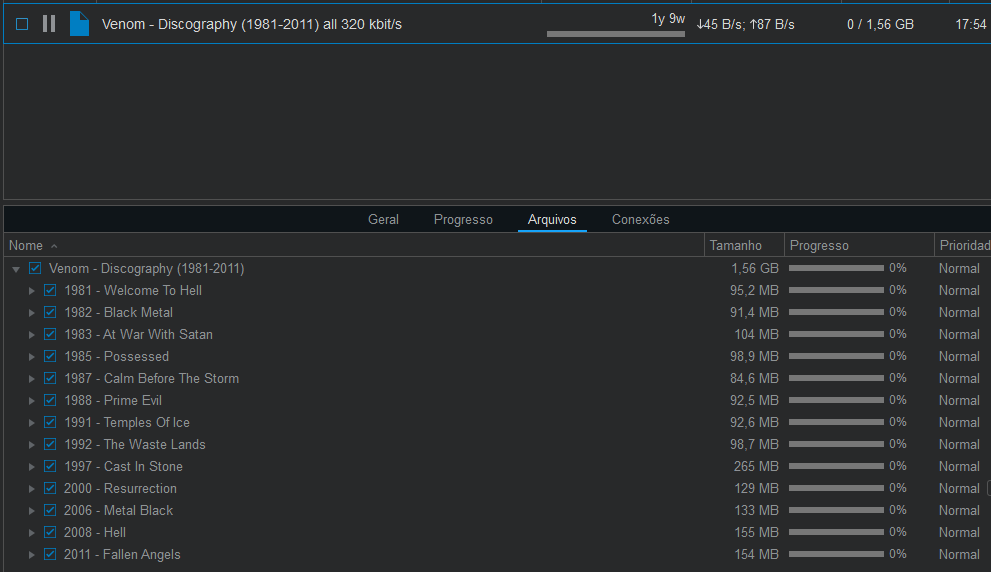This screenshot has height=572, width=991.
Task: Open the Conexões tab
Action: 640,219
